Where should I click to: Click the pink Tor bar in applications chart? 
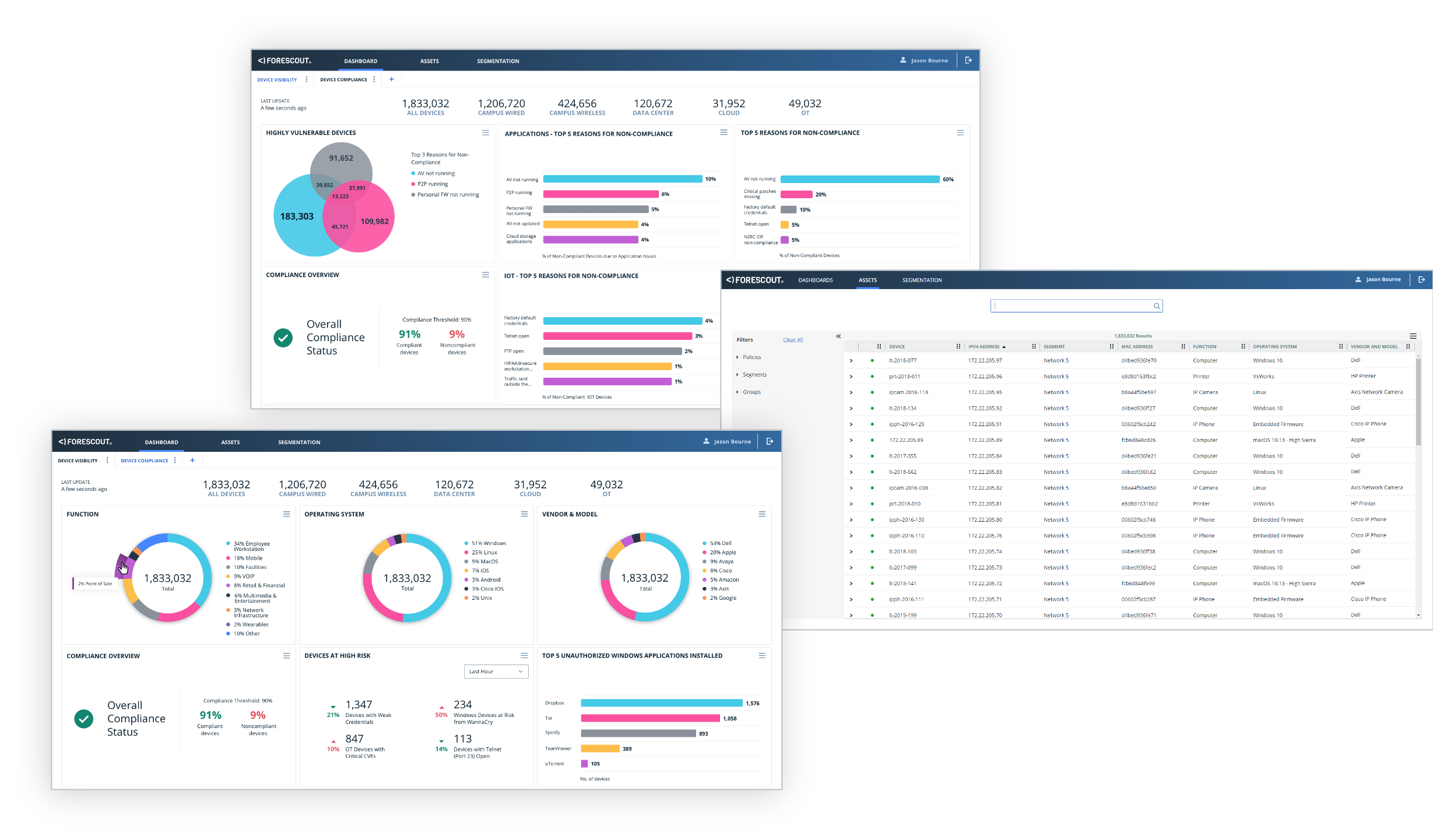650,718
